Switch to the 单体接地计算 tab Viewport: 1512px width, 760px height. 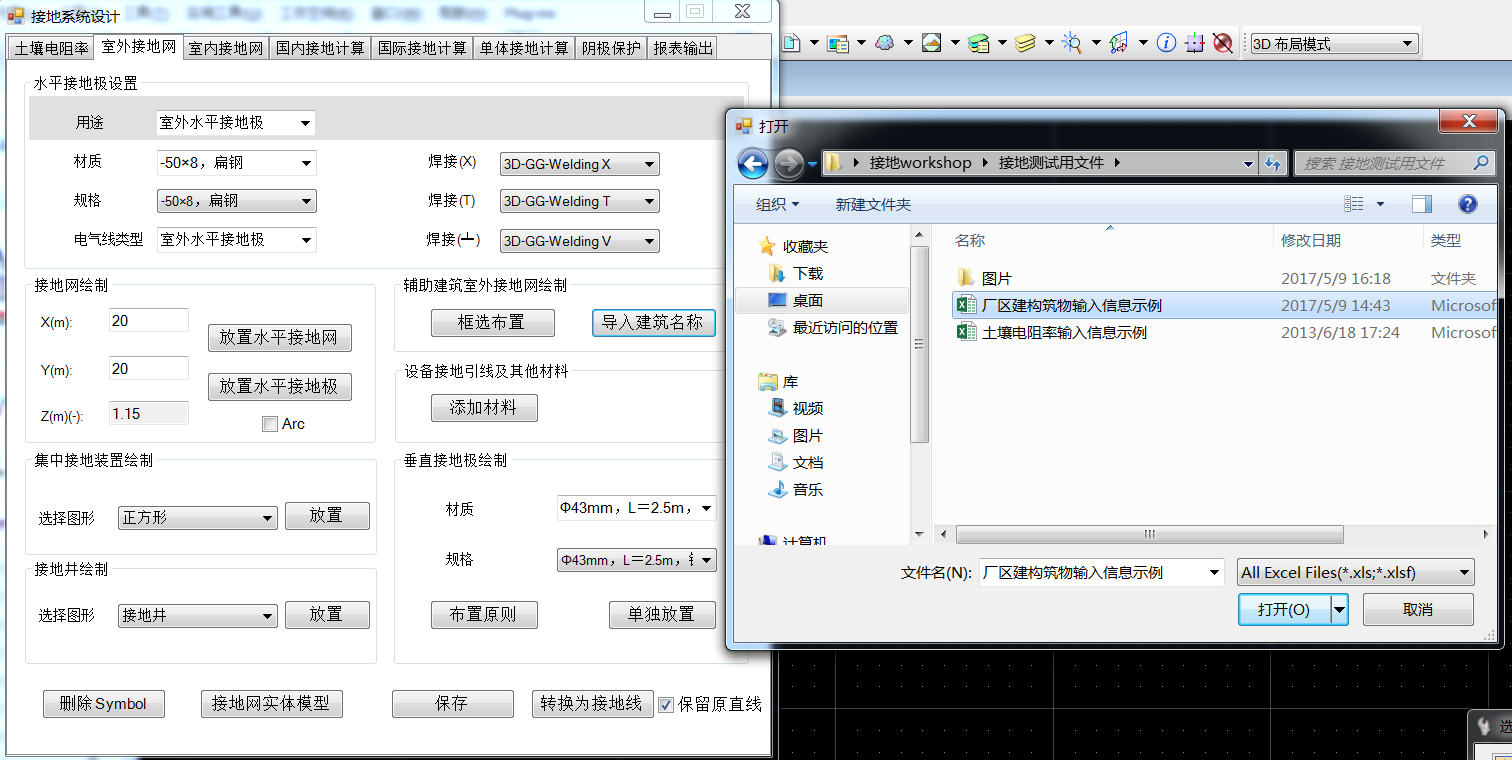[x=524, y=48]
